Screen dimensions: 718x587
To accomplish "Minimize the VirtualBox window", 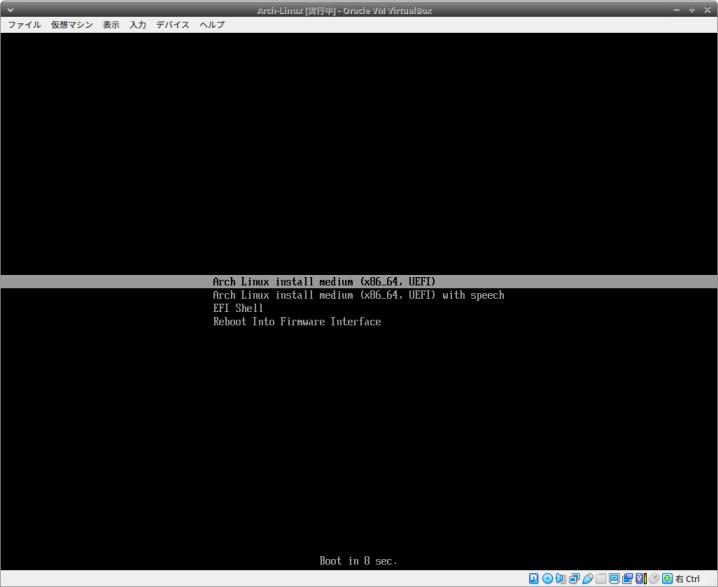I will point(677,10).
